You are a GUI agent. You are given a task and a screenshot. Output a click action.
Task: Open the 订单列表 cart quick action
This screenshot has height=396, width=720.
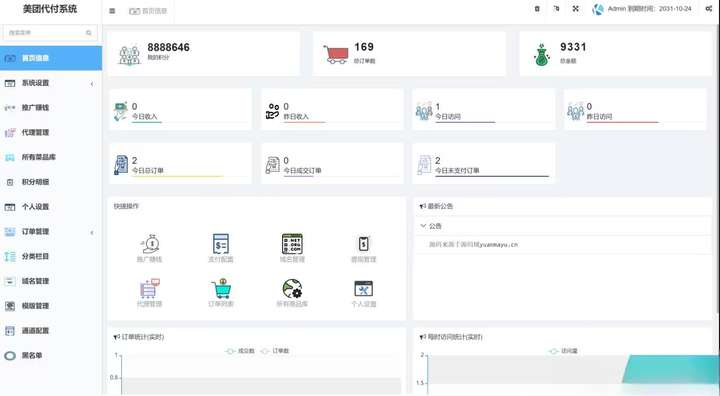click(221, 289)
